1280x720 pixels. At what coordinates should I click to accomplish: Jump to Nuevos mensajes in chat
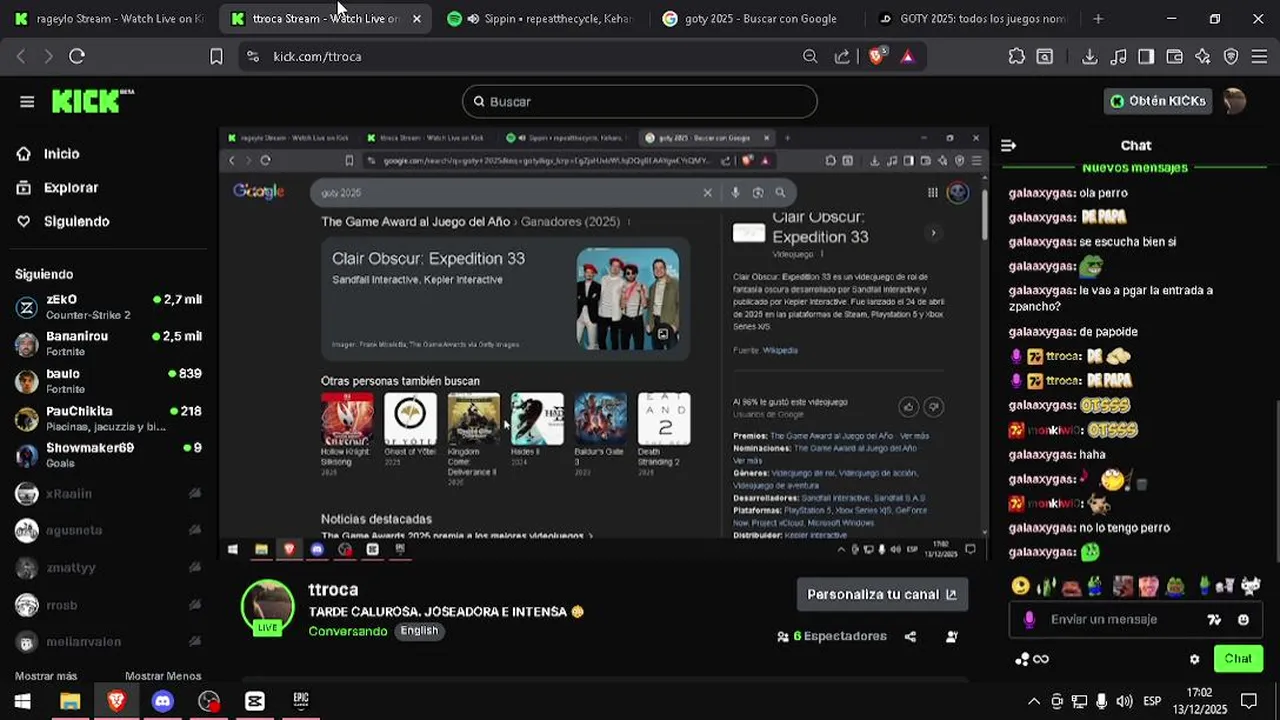[x=1135, y=168]
